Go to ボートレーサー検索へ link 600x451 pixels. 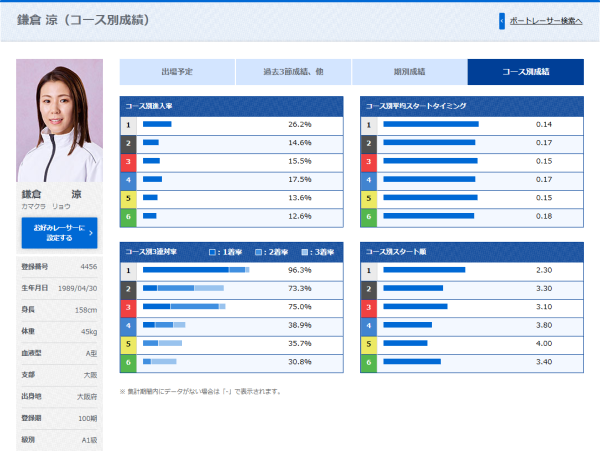(546, 21)
